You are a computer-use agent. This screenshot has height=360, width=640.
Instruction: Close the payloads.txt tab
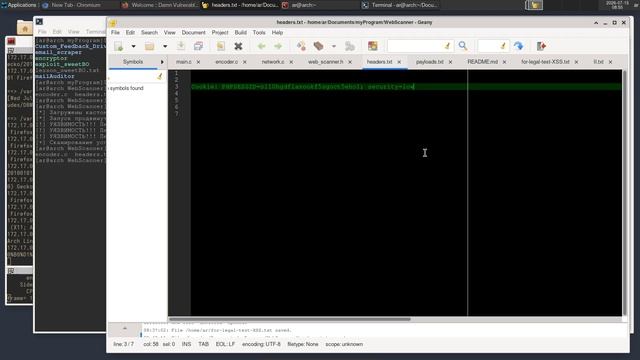[450, 62]
